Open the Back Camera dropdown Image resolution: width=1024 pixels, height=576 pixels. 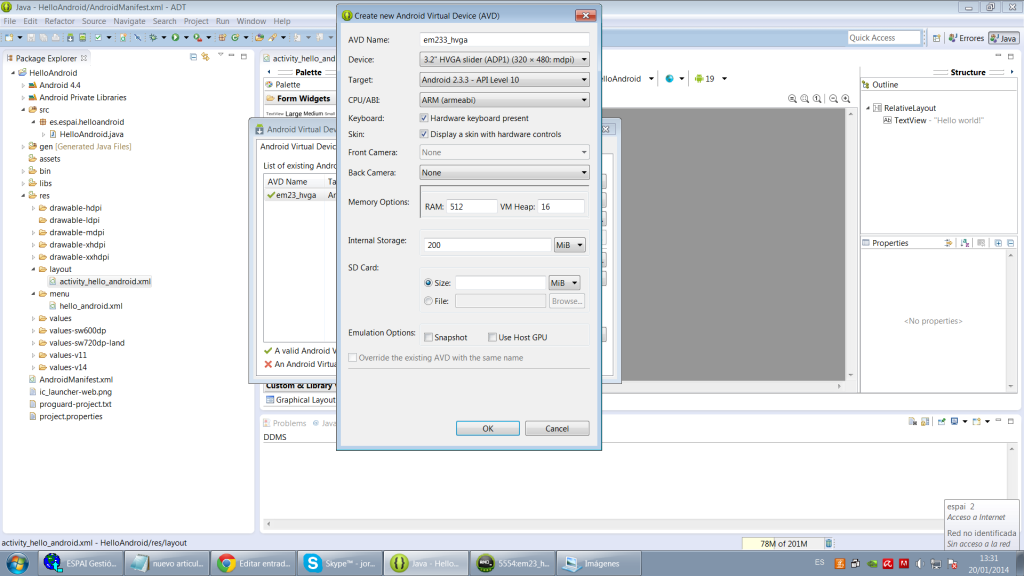[505, 173]
